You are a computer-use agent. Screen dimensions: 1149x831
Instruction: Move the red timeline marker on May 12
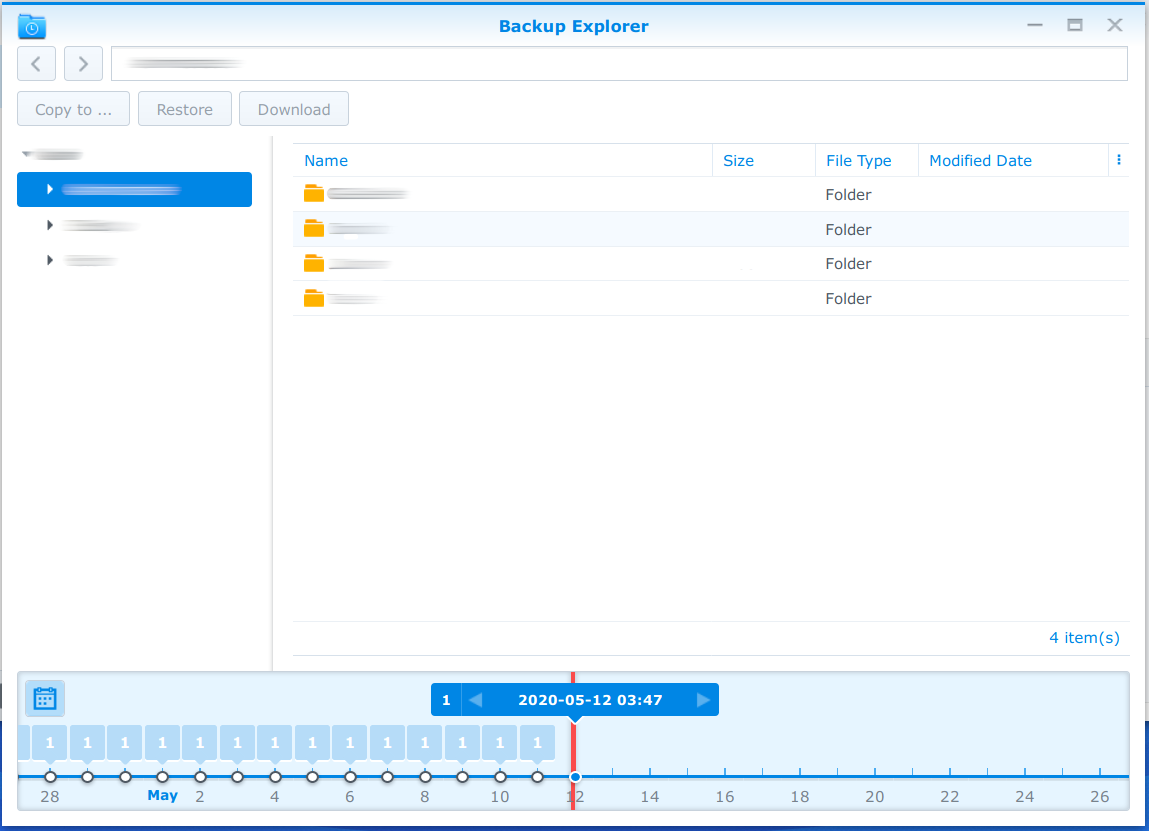(x=575, y=776)
